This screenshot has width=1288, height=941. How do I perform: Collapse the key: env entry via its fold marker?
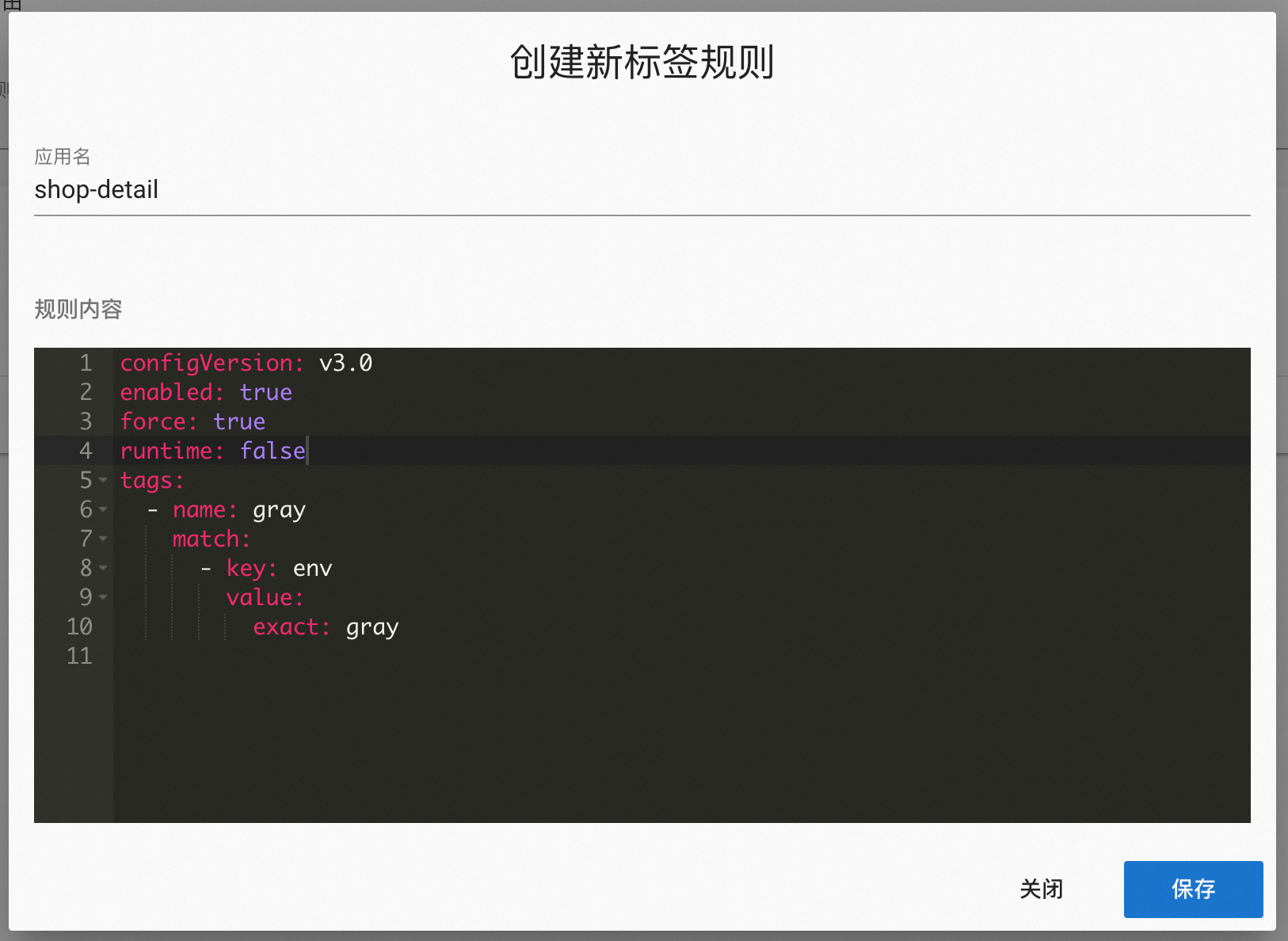pyautogui.click(x=104, y=569)
